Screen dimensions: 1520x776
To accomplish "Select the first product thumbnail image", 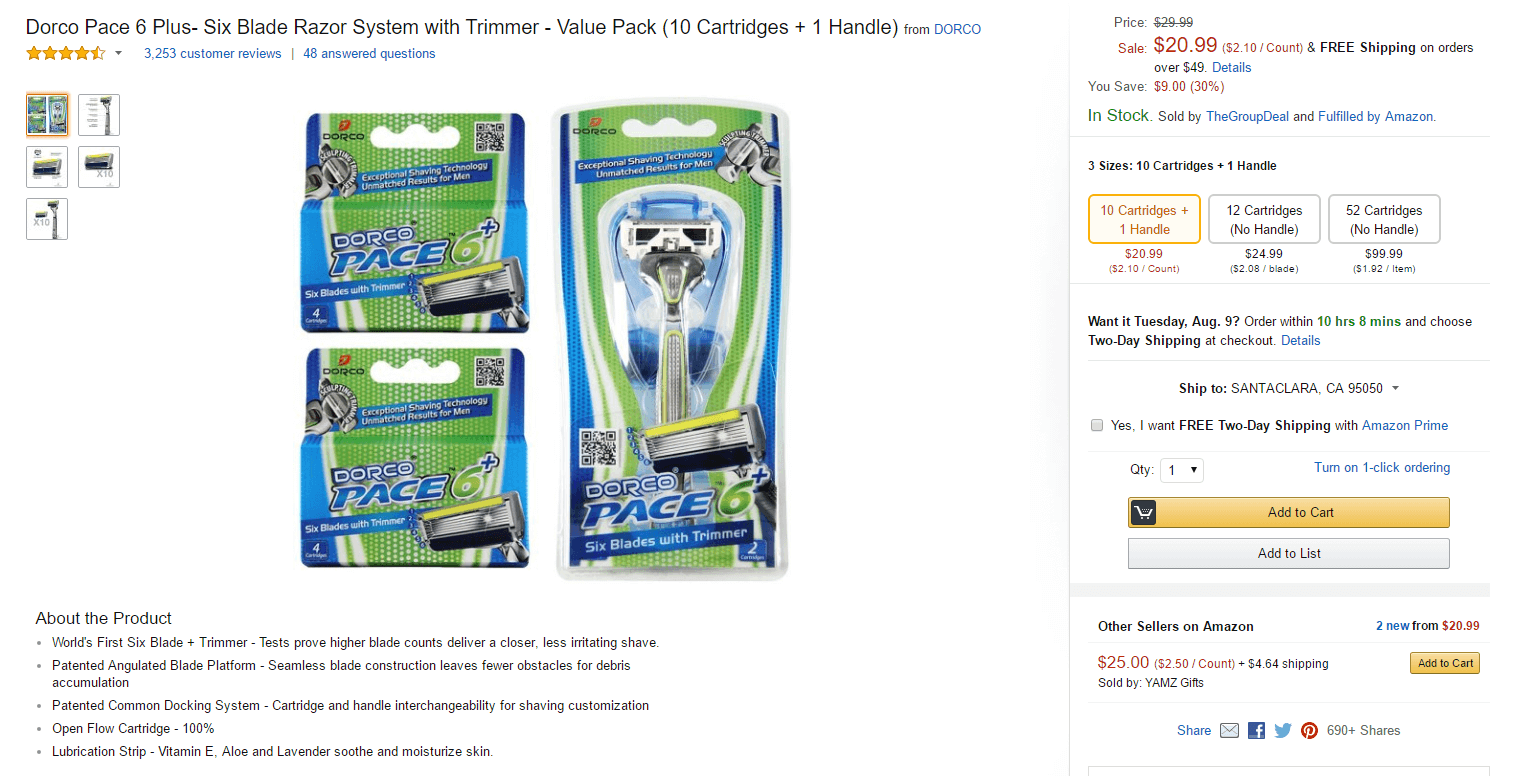I will tap(47, 115).
